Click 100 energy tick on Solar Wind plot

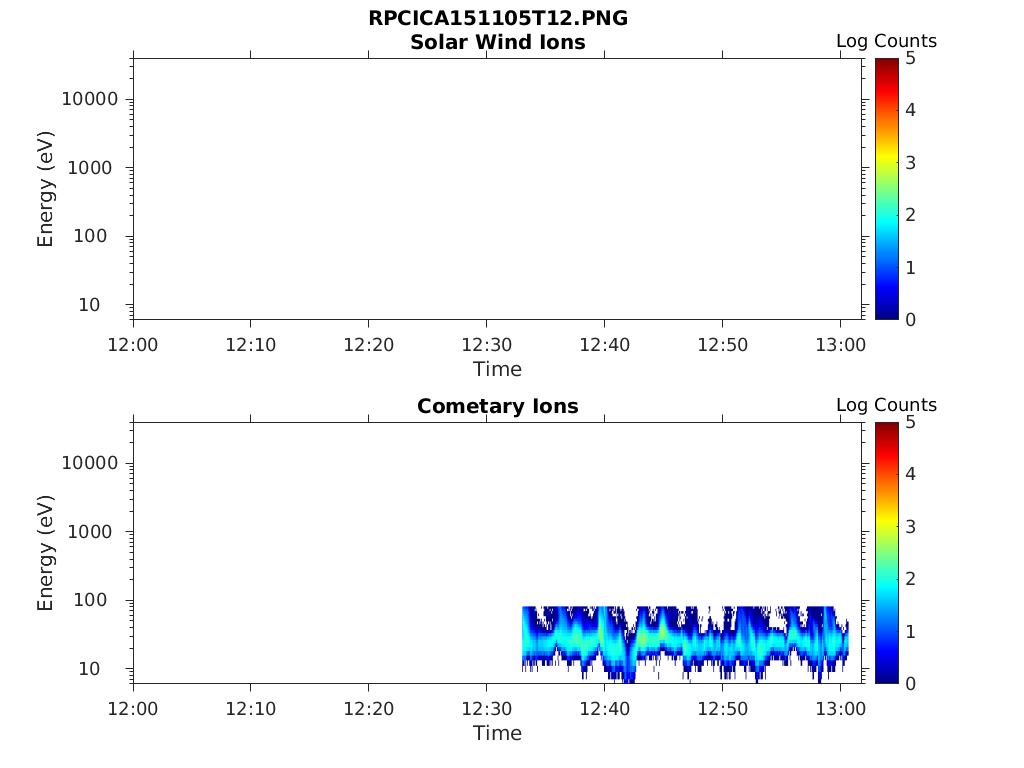pyautogui.click(x=90, y=236)
